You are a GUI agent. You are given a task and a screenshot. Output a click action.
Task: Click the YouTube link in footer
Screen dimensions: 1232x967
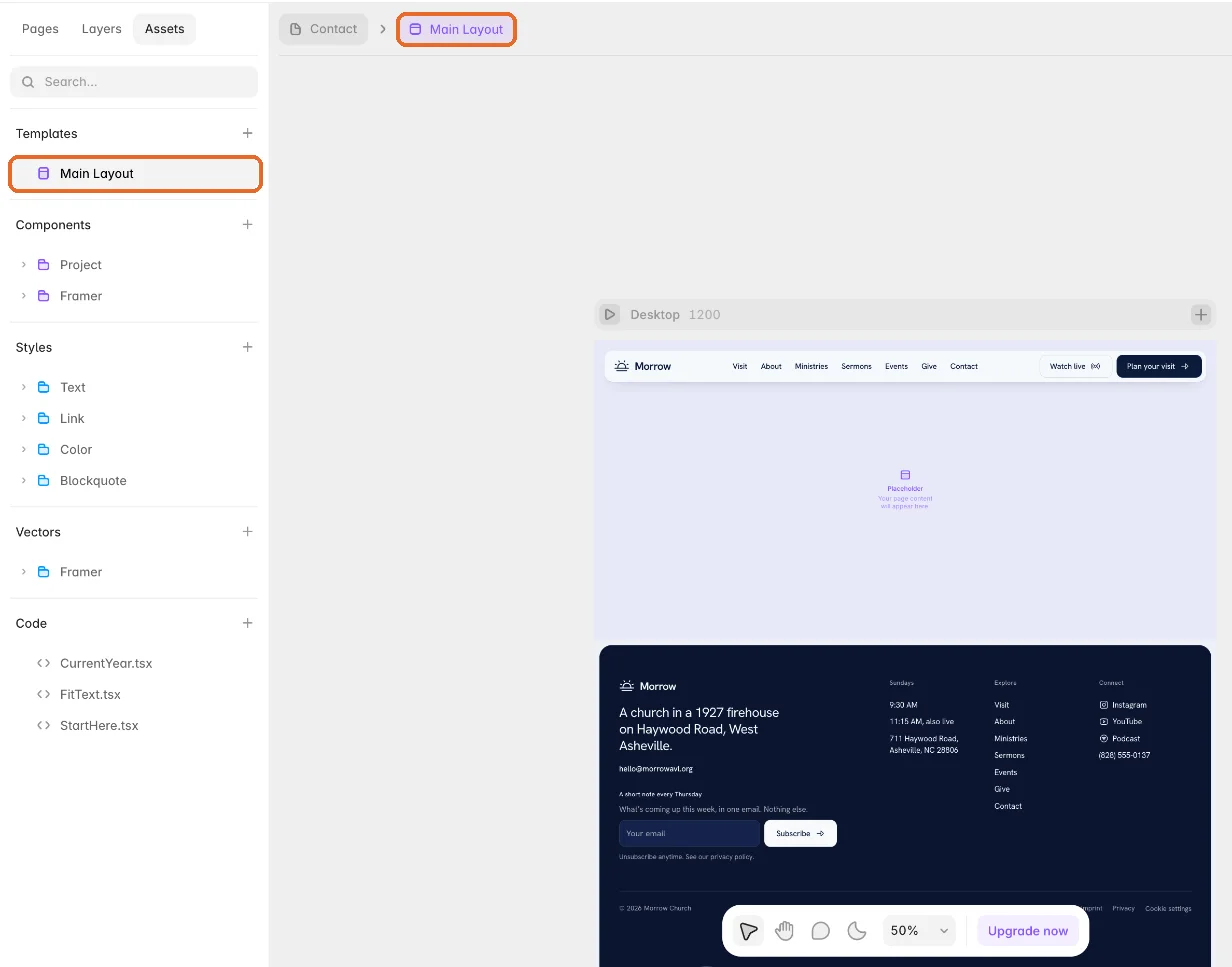pos(1120,721)
